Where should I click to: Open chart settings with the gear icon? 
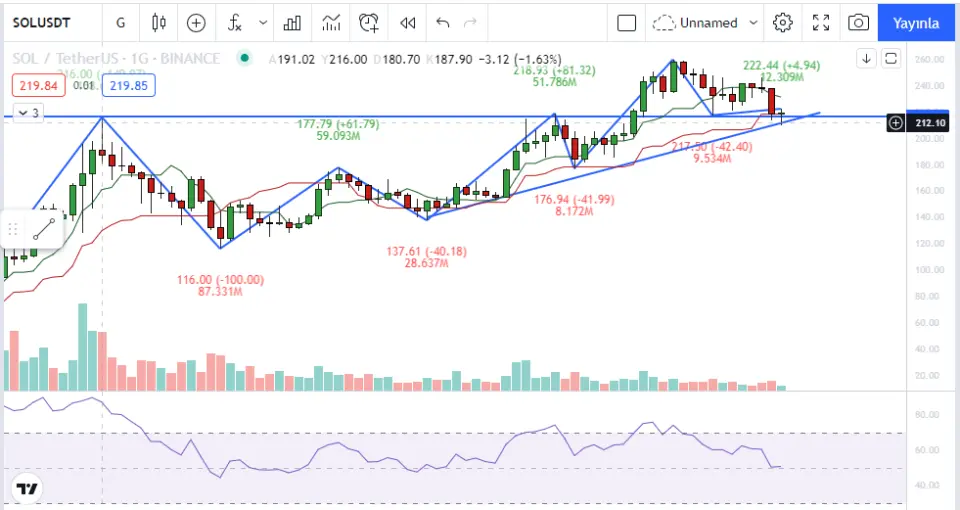click(783, 22)
